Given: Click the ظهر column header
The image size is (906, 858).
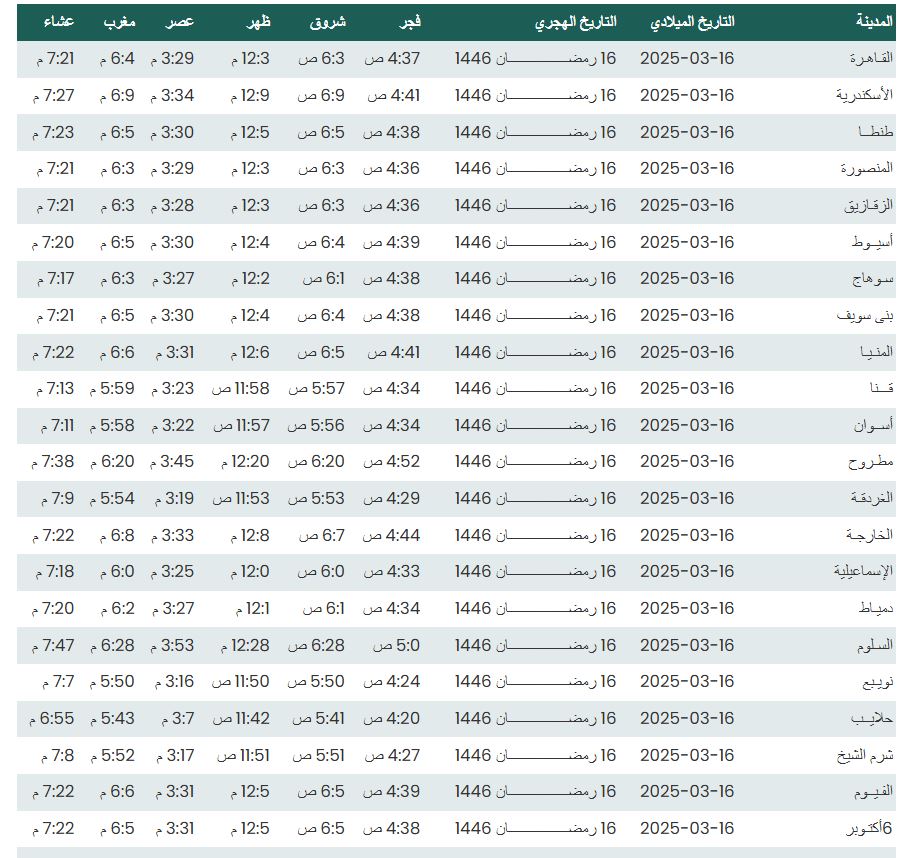Looking at the screenshot, I should coord(258,21).
